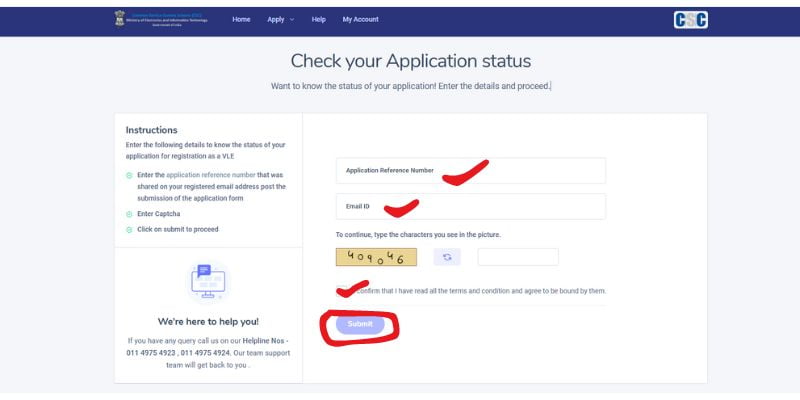Tick the terms and condition confirmation checkbox

click(x=340, y=291)
